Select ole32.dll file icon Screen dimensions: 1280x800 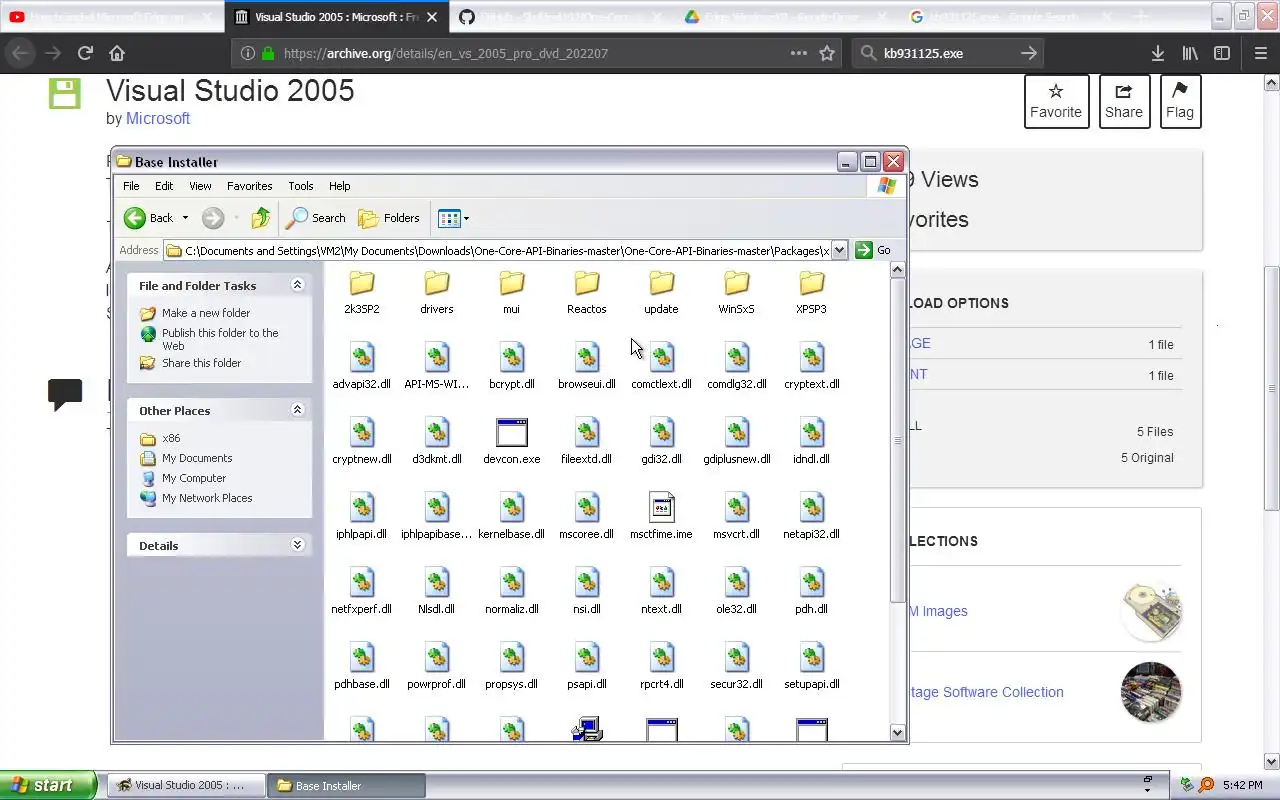pyautogui.click(x=736, y=583)
